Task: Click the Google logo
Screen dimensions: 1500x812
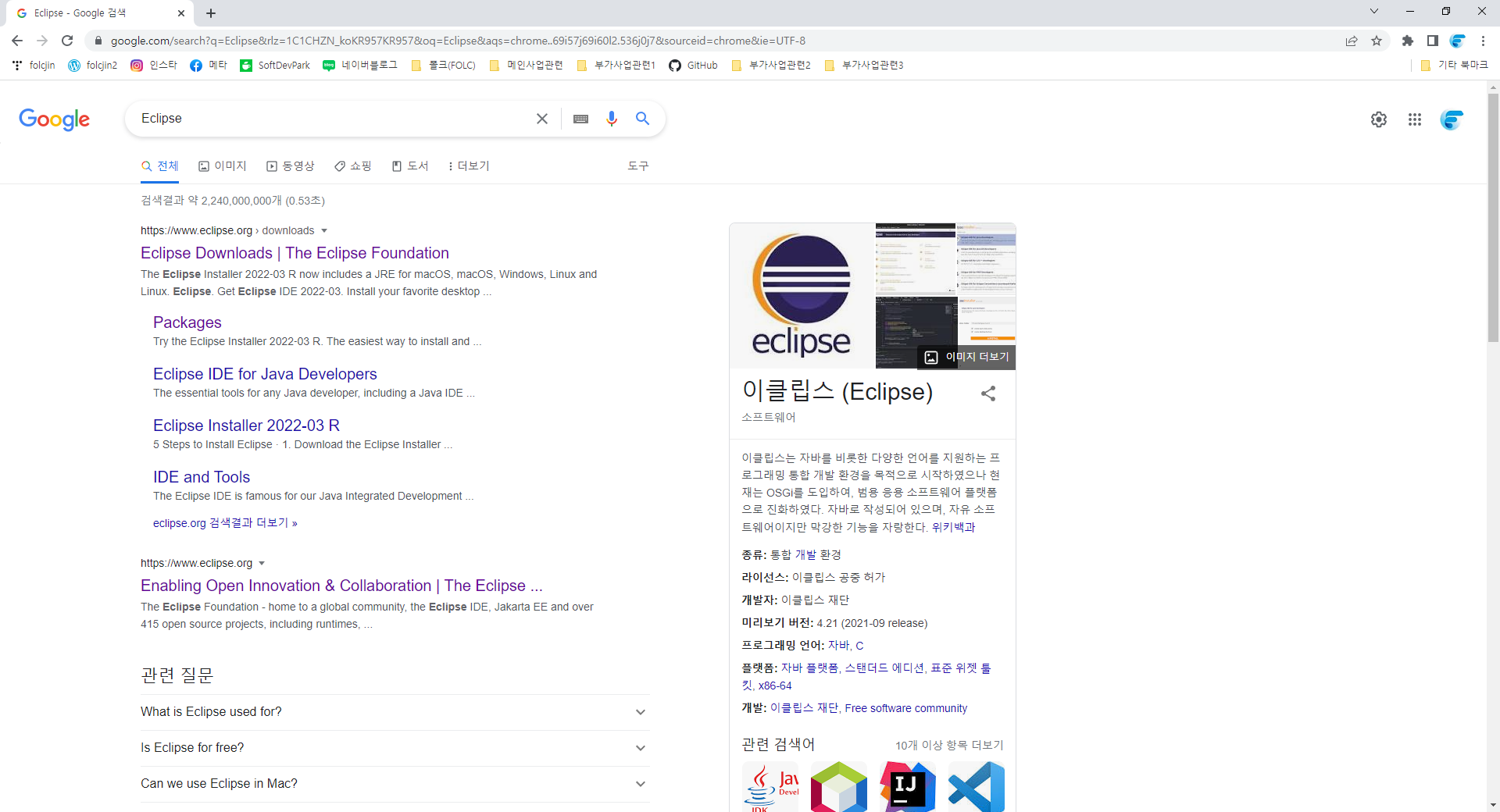Action: 54,119
